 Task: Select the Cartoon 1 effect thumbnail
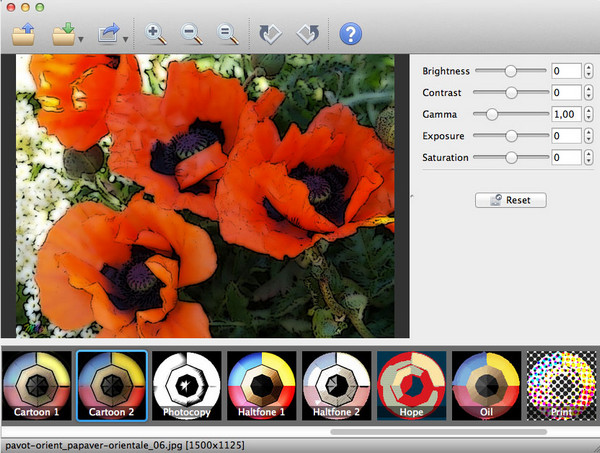(x=36, y=385)
